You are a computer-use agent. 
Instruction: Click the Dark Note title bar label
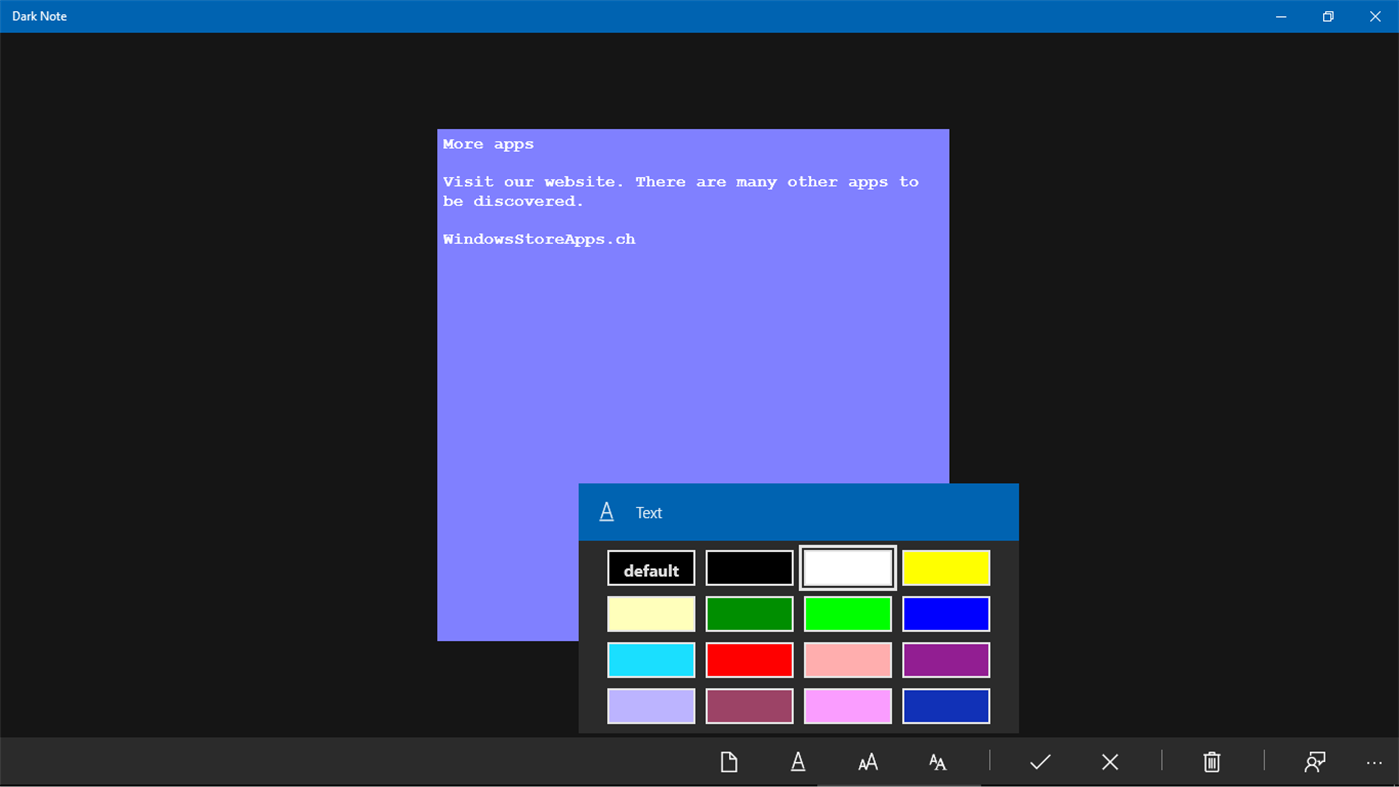(x=39, y=15)
